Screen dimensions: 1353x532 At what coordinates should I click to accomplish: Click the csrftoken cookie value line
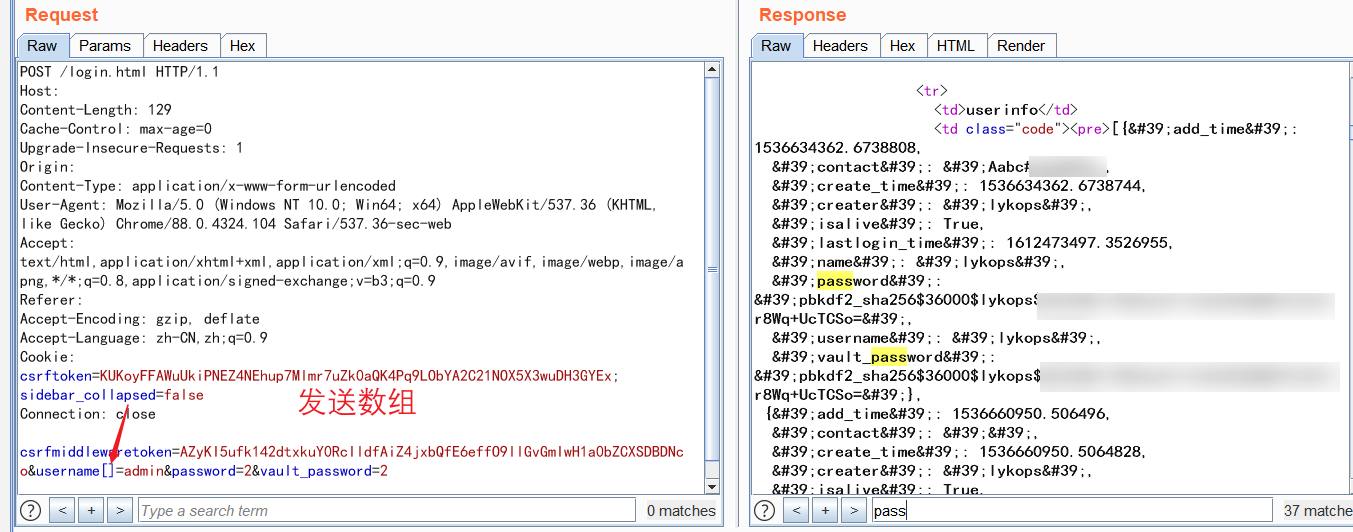[320, 376]
